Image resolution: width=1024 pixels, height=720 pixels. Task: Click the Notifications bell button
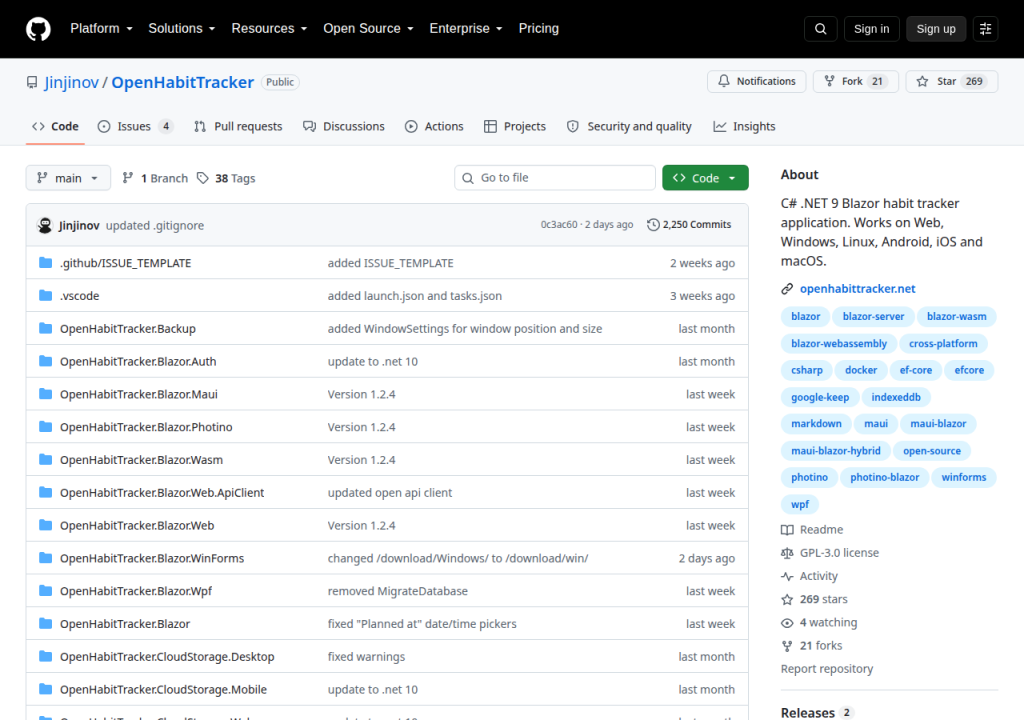pos(757,81)
